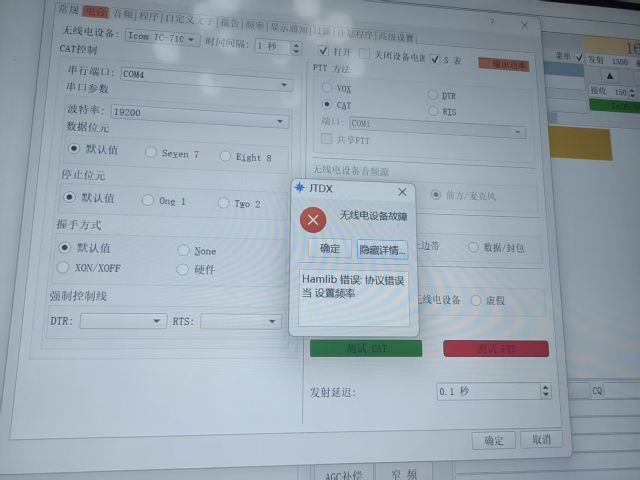
Task: Select CAT PTT method
Action: point(327,104)
